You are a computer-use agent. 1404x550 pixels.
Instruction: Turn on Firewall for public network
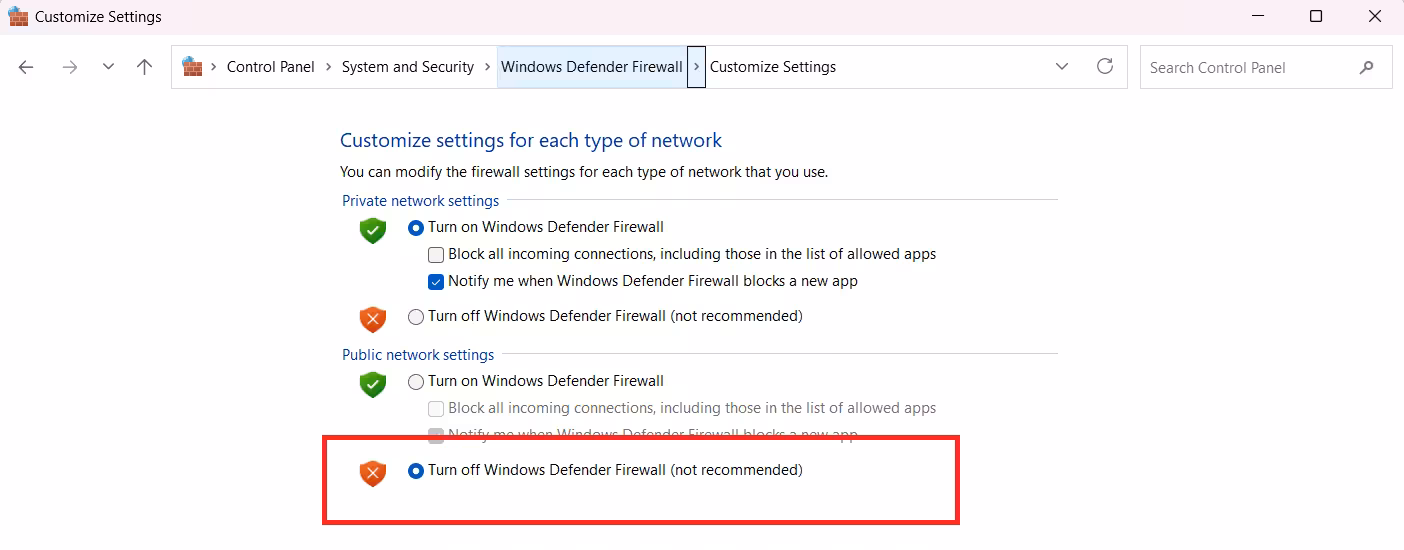[416, 381]
